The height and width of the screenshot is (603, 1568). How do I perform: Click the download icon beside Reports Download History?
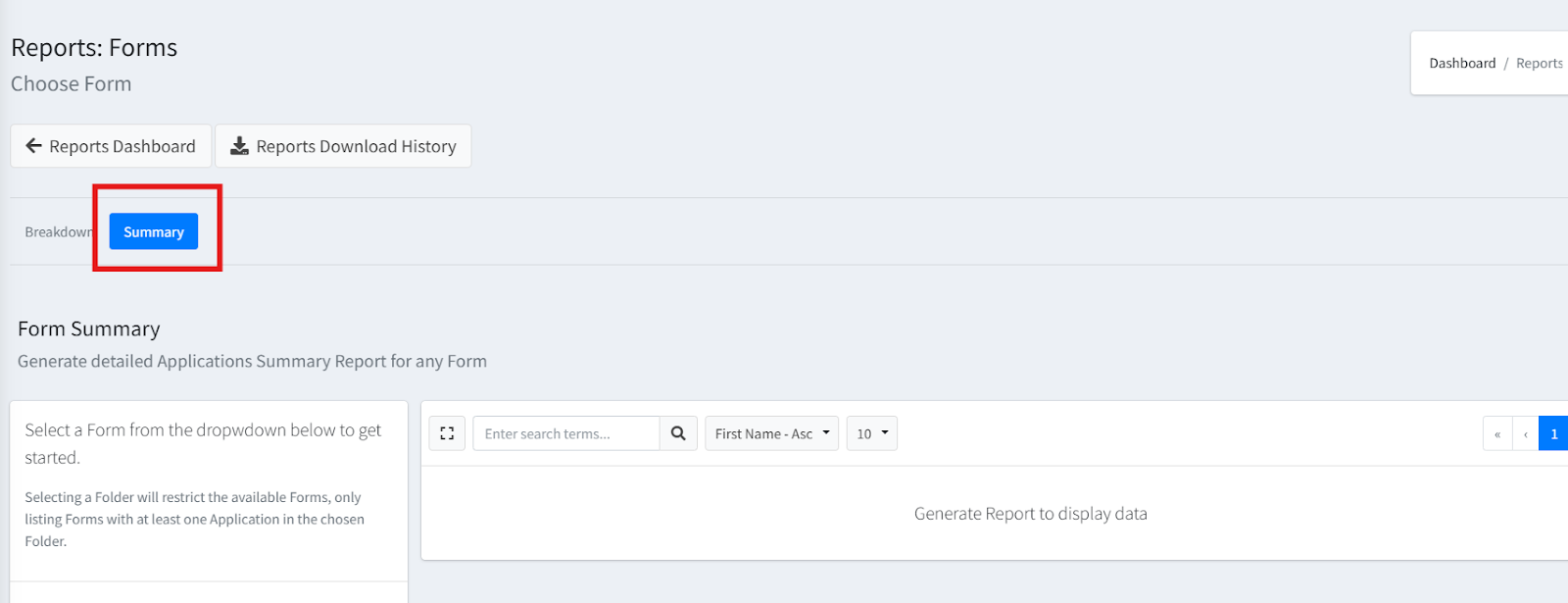pyautogui.click(x=239, y=146)
